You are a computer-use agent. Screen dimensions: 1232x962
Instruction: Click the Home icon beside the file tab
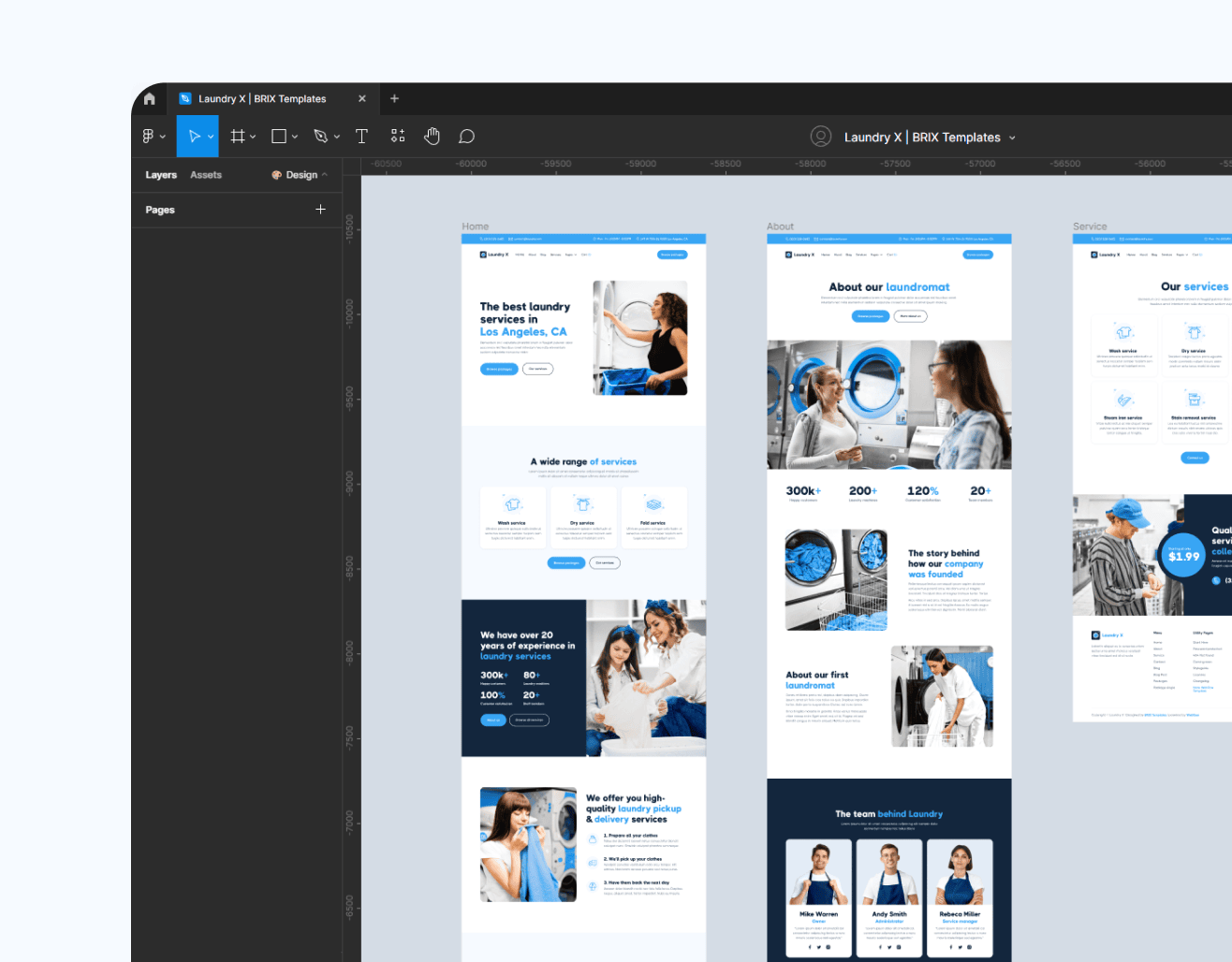(149, 98)
